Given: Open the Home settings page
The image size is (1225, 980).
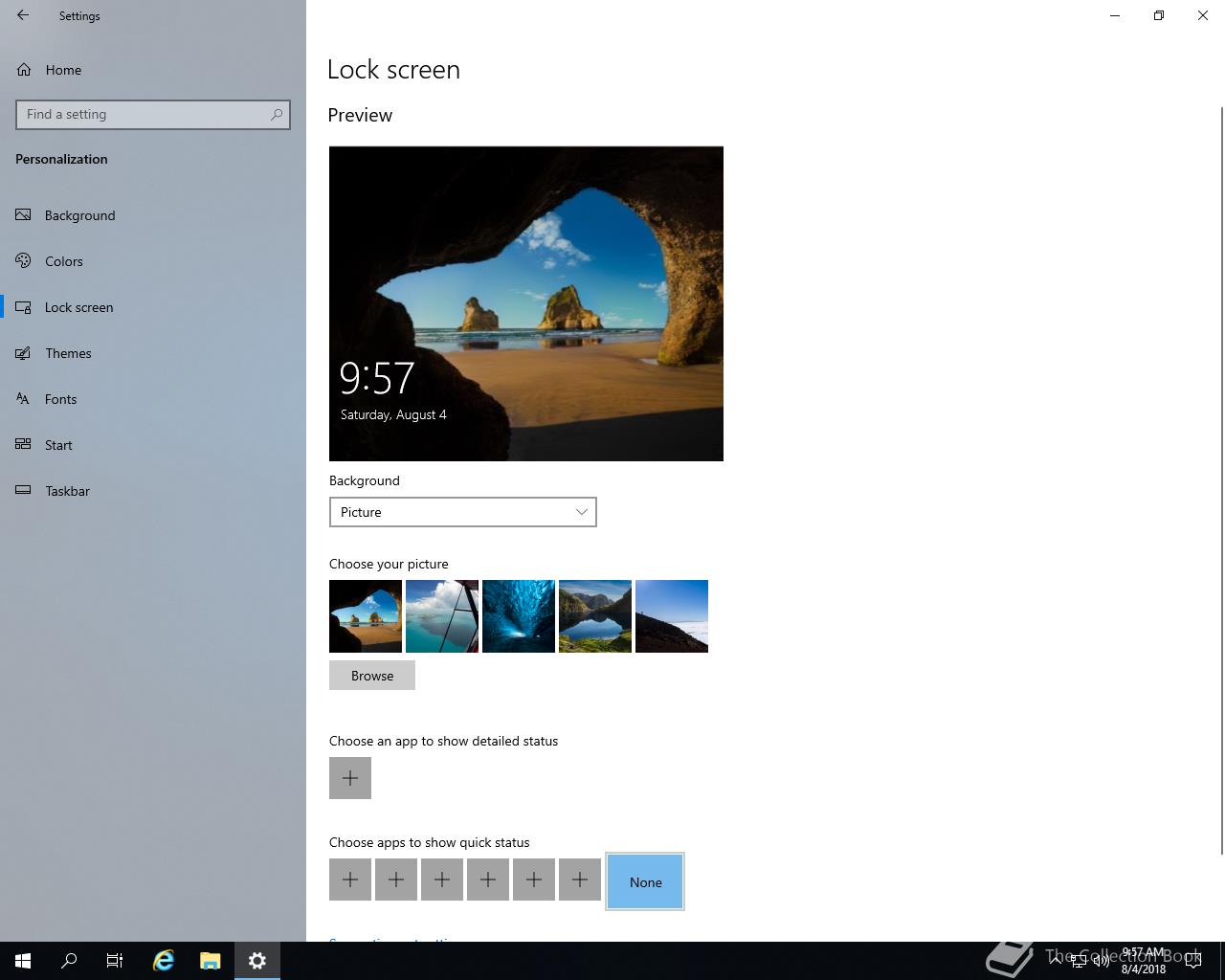Looking at the screenshot, I should tap(153, 70).
